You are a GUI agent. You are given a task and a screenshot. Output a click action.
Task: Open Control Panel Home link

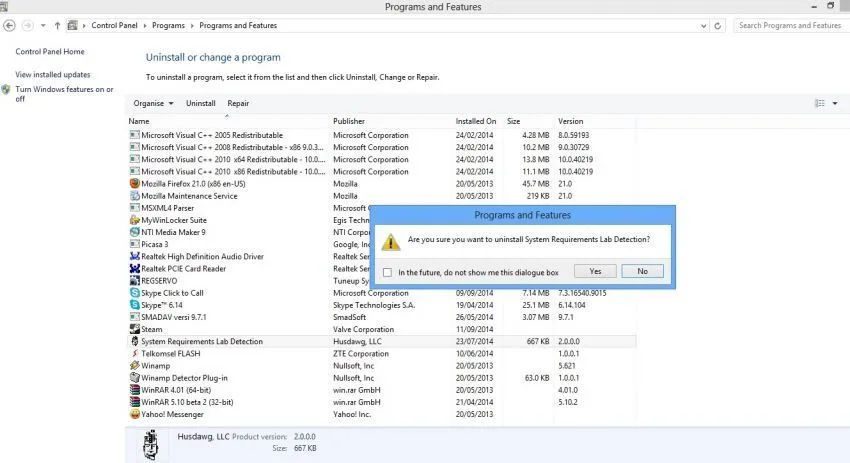(x=50, y=52)
